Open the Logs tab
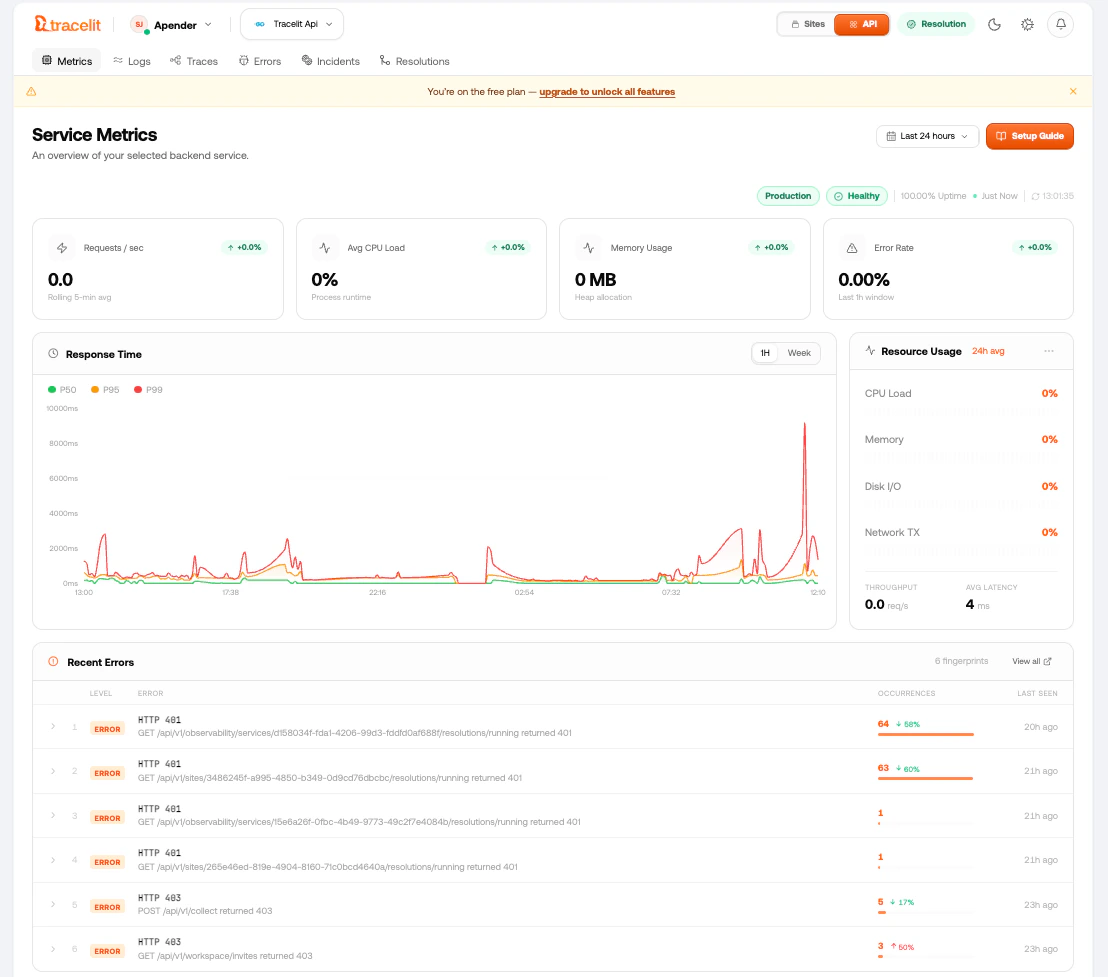1108x977 pixels. tap(132, 61)
